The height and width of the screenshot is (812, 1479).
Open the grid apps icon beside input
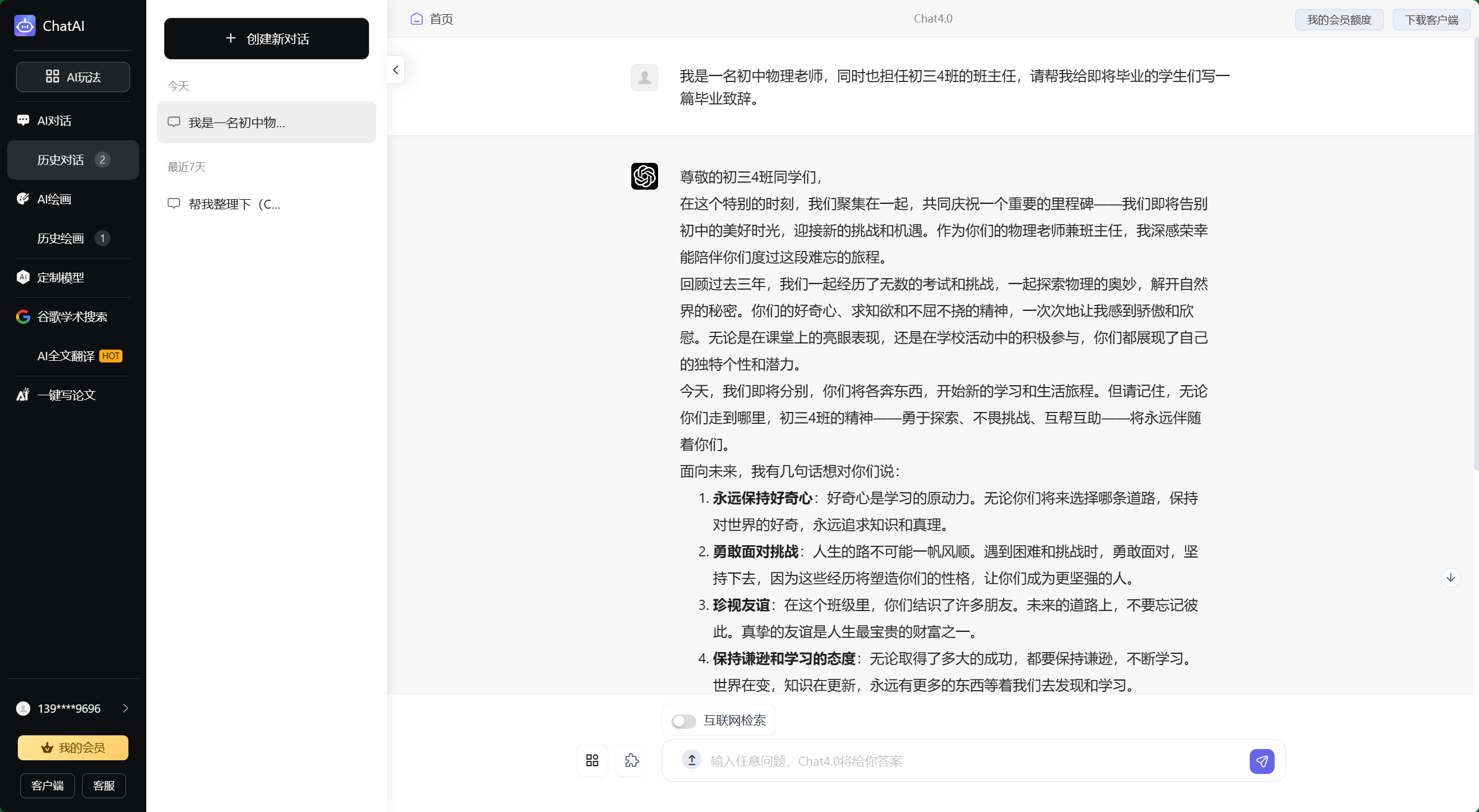592,760
